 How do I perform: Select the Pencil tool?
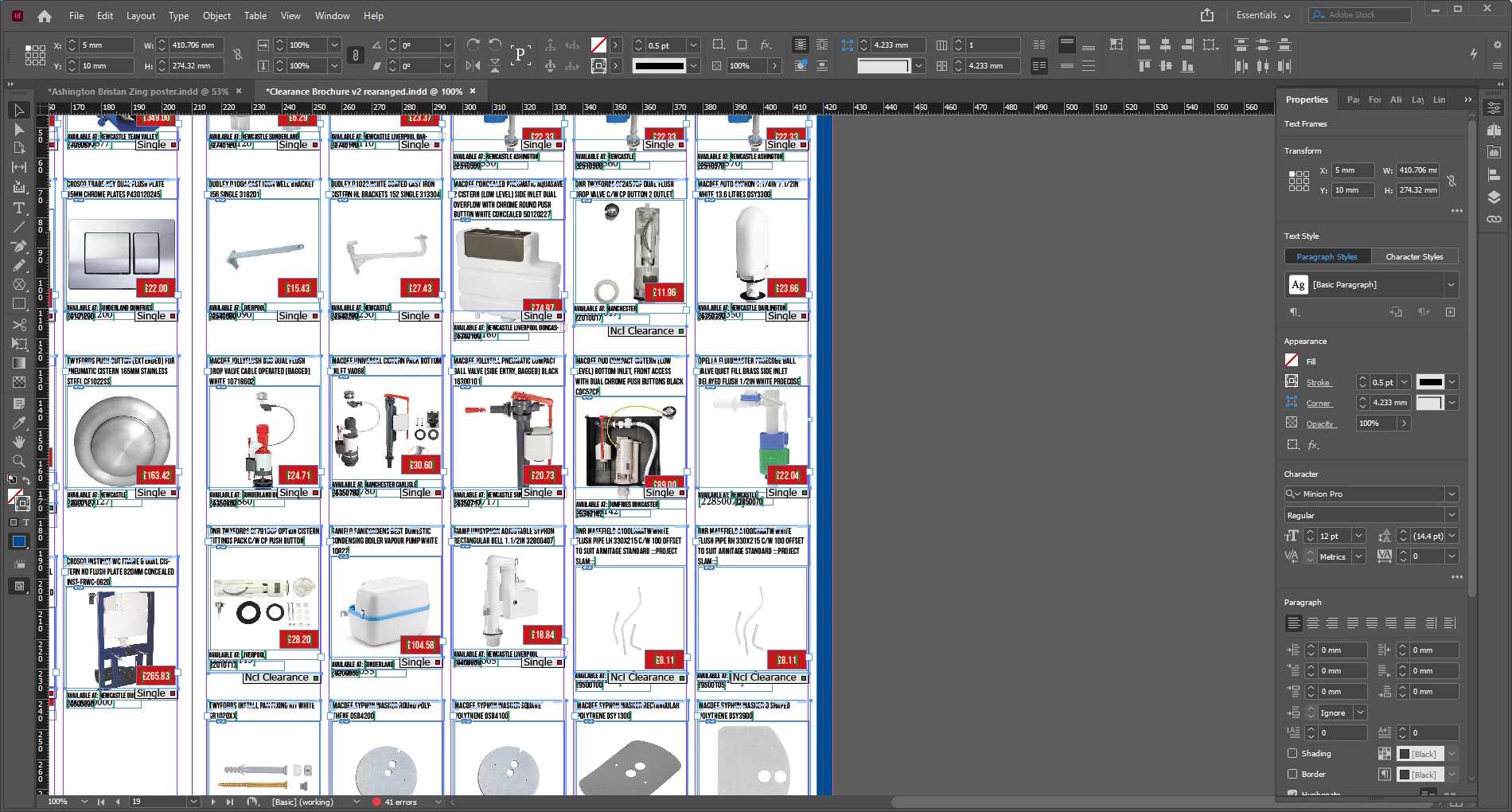pos(19,265)
